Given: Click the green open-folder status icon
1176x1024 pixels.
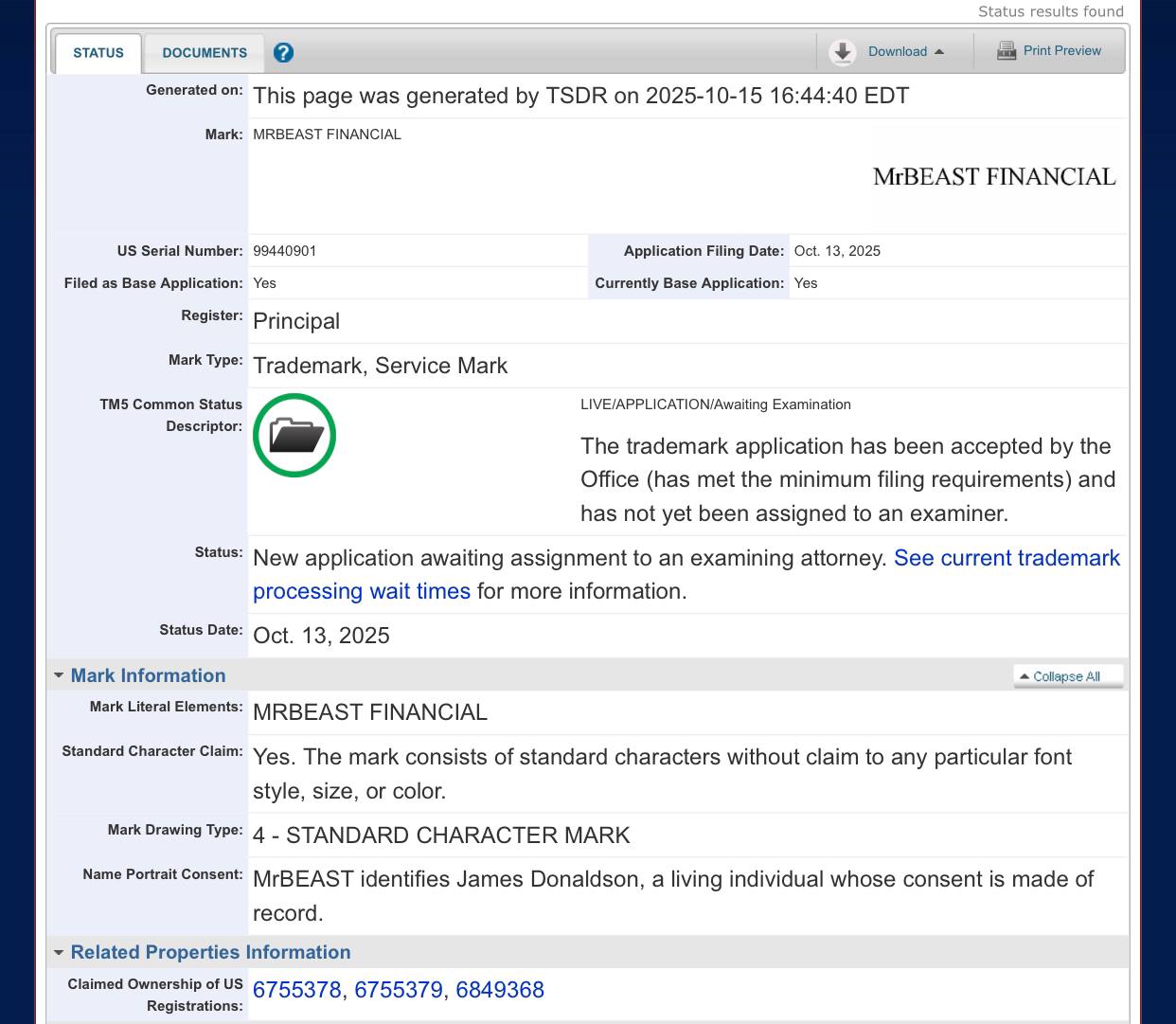Looking at the screenshot, I should [294, 436].
